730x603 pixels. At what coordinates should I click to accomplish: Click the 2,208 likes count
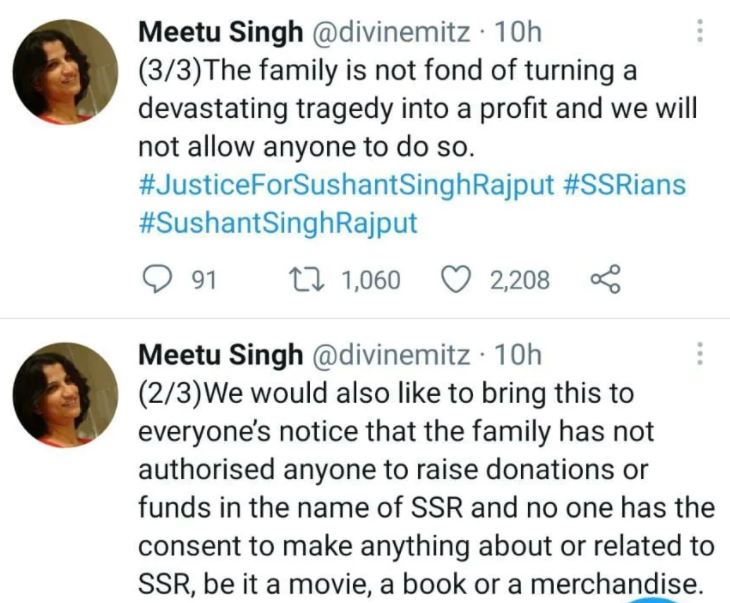click(x=519, y=280)
